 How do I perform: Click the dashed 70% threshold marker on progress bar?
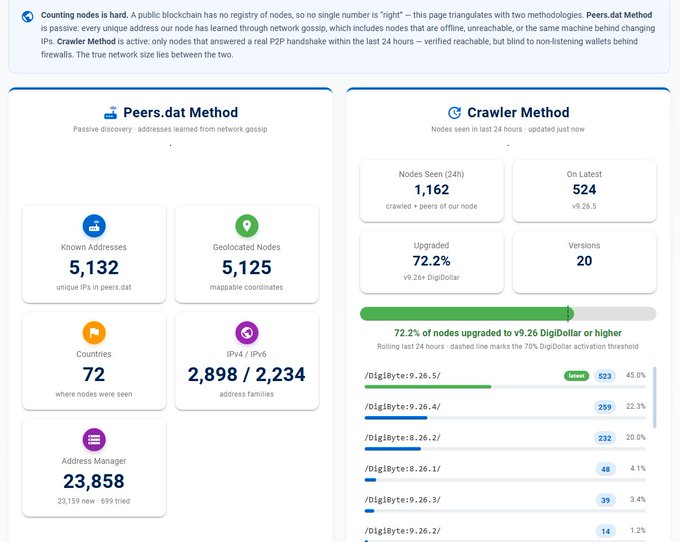568,314
